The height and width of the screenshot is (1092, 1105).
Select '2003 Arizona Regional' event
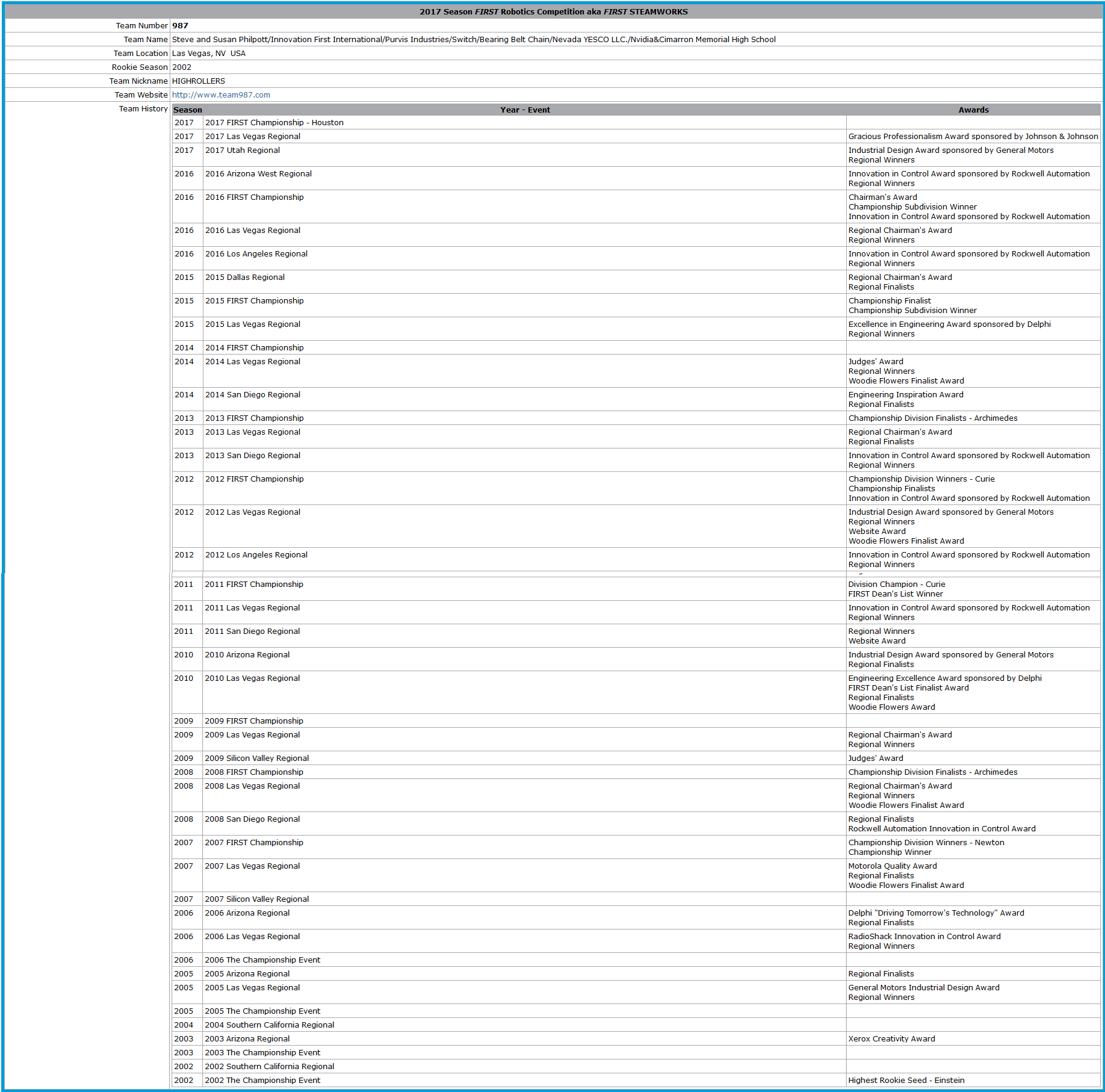pyautogui.click(x=247, y=1039)
